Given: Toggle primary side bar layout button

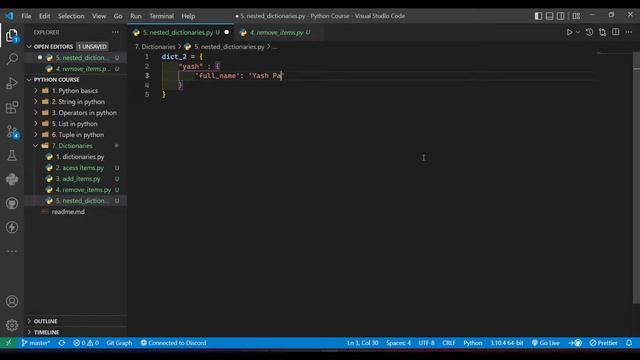Looking at the screenshot, I should [x=538, y=16].
